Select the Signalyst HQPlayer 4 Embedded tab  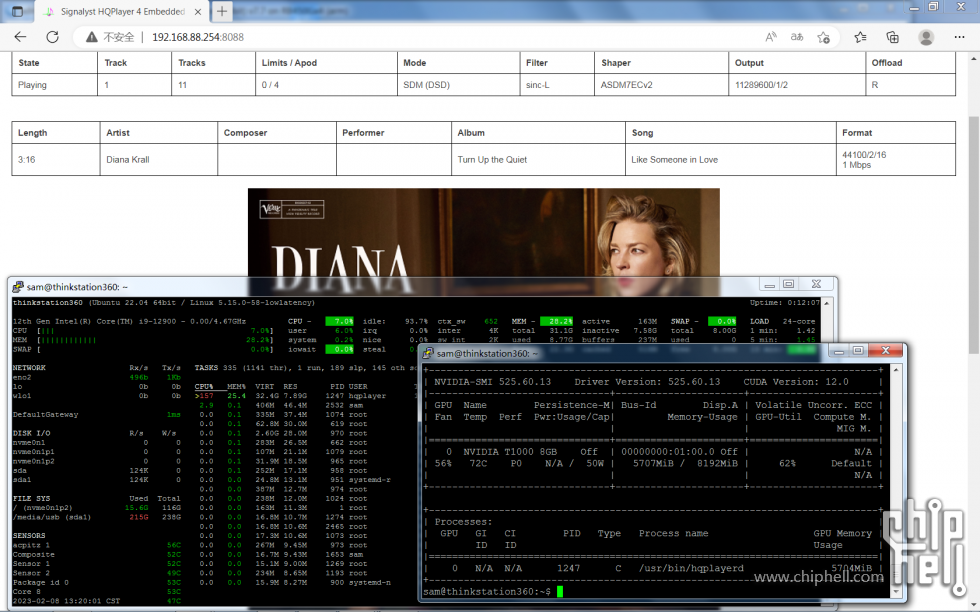[x=122, y=11]
